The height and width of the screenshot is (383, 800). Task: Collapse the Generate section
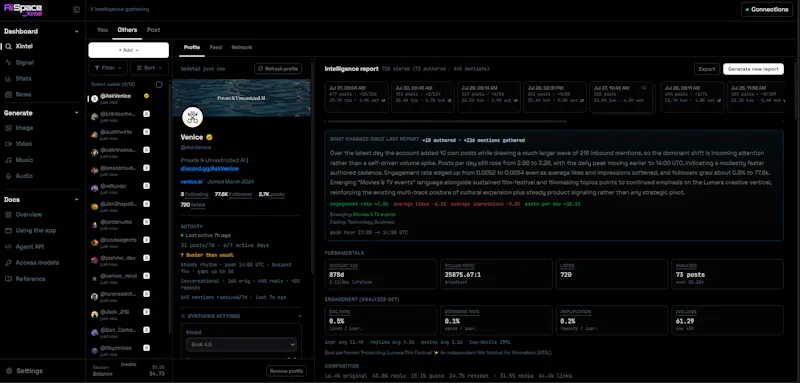coord(77,113)
